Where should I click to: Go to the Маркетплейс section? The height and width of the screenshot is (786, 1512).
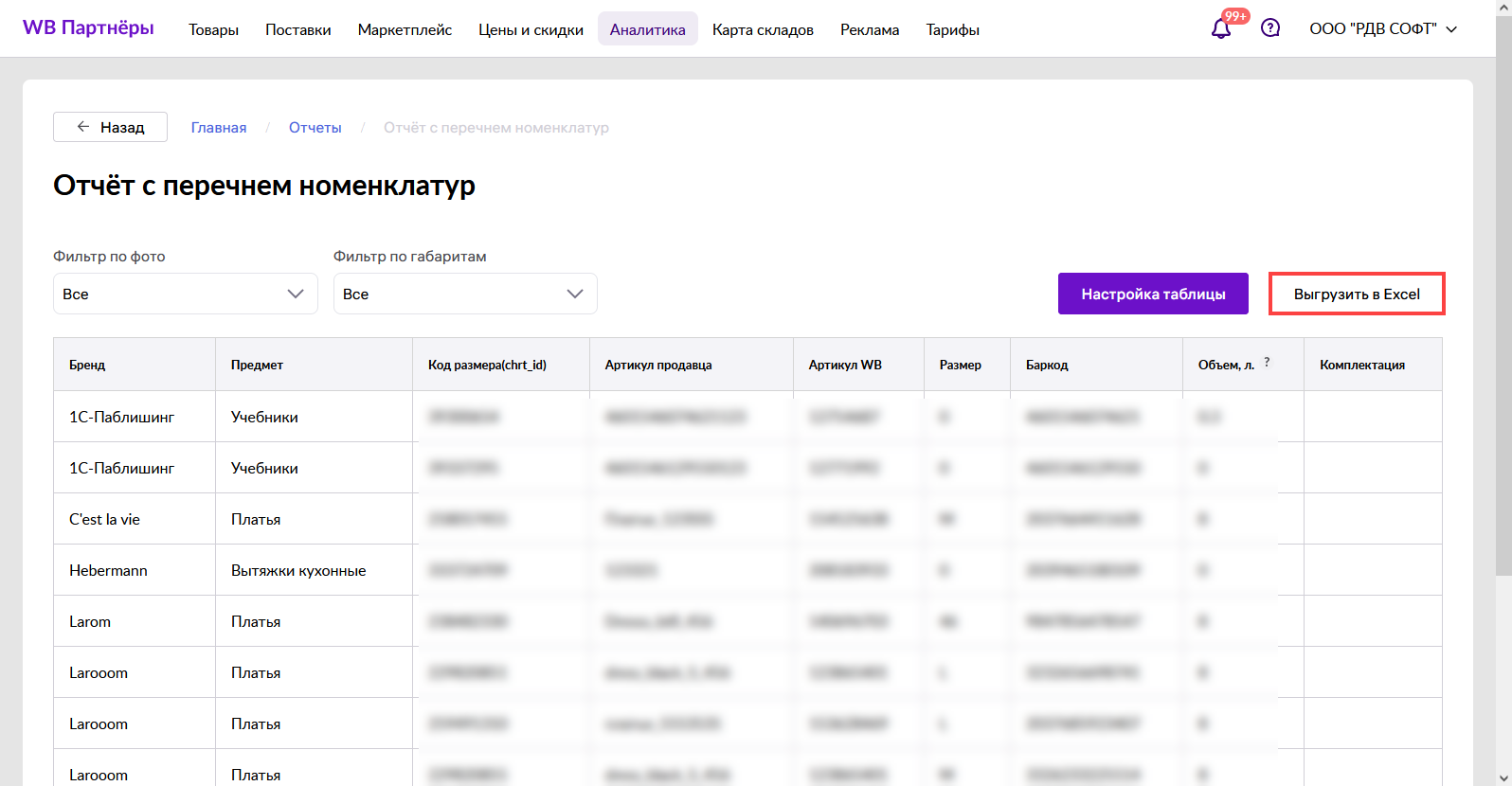click(405, 29)
